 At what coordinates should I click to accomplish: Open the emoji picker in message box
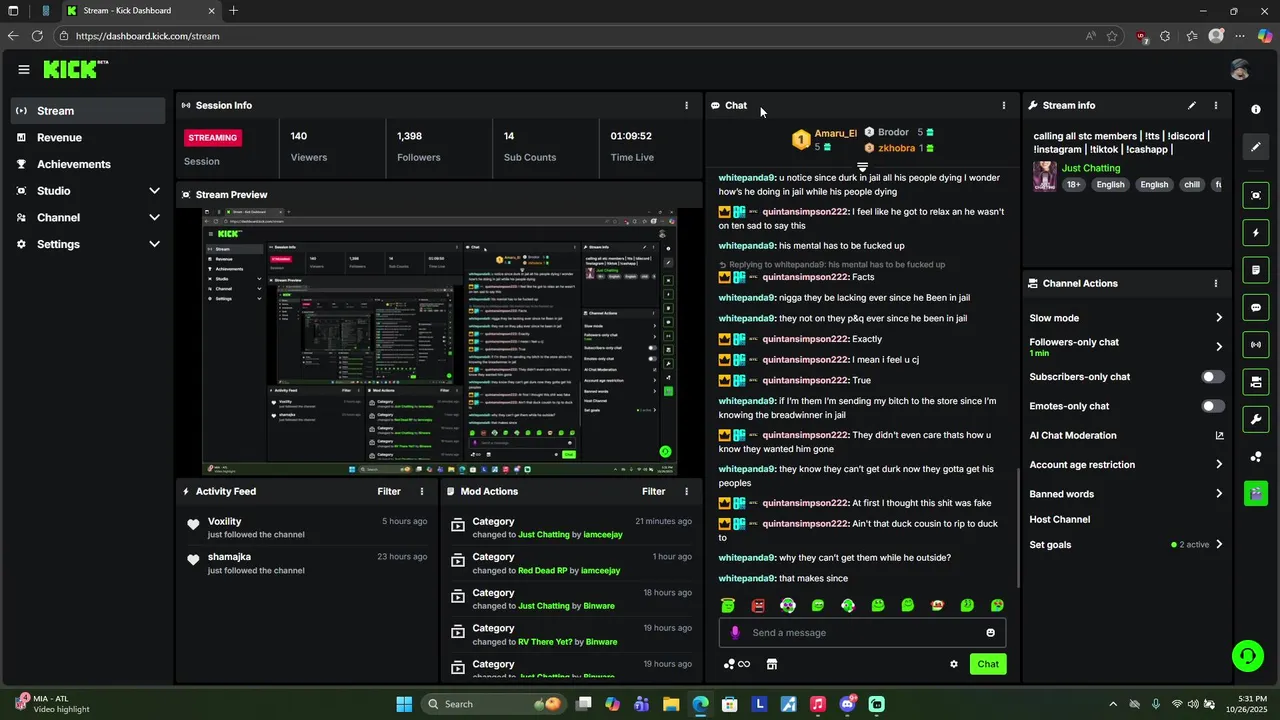[991, 633]
